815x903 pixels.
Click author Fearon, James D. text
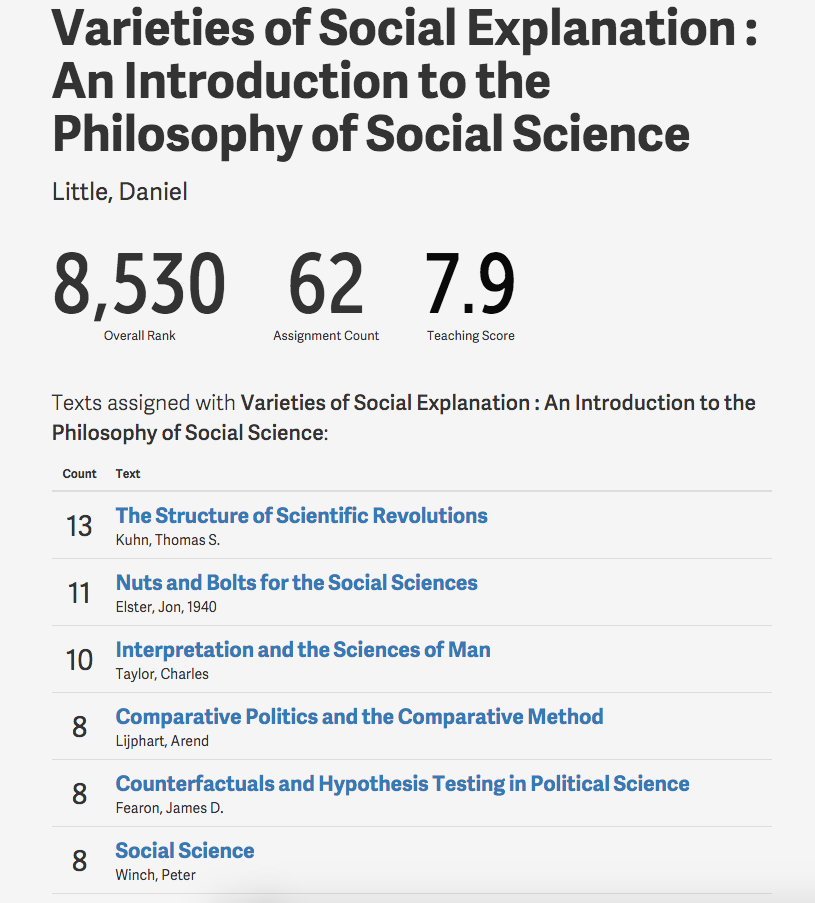pos(169,808)
